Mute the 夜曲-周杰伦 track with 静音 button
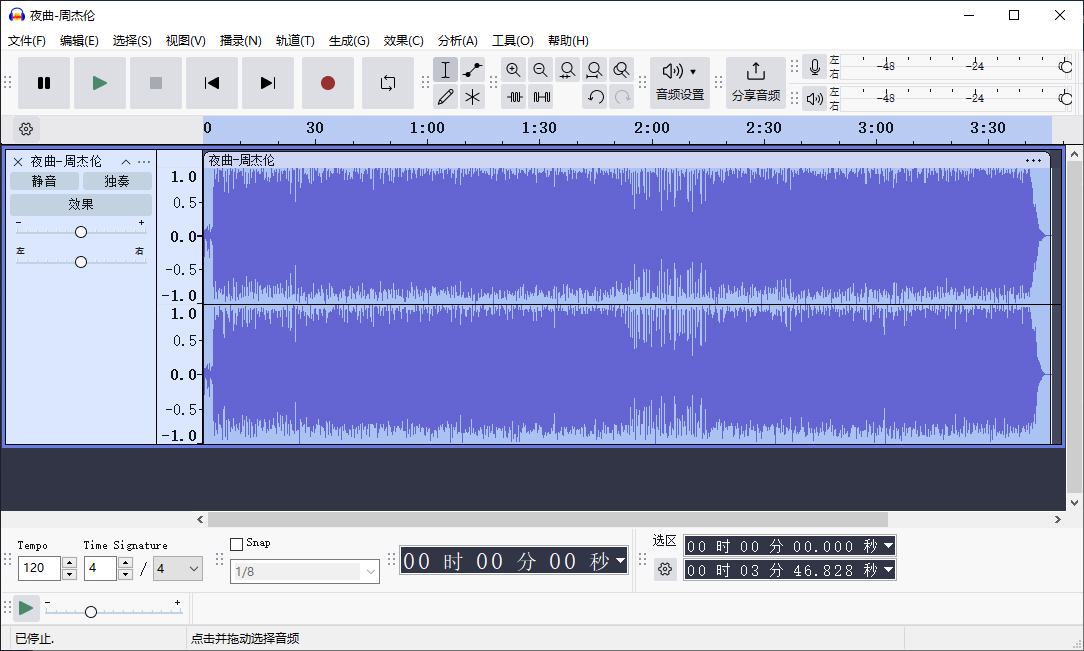The height and width of the screenshot is (651, 1084). tap(44, 181)
